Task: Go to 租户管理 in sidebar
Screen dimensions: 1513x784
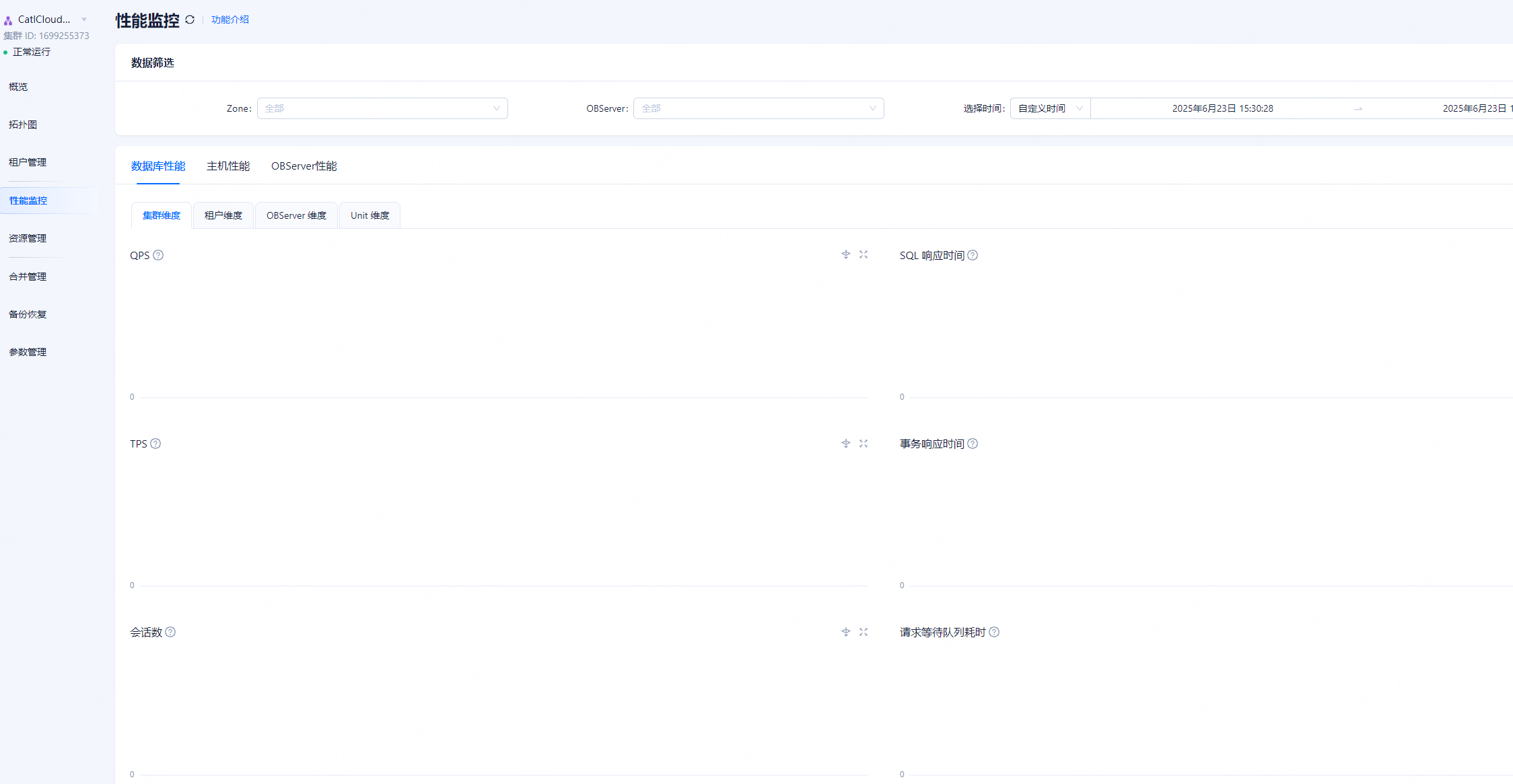Action: point(28,162)
